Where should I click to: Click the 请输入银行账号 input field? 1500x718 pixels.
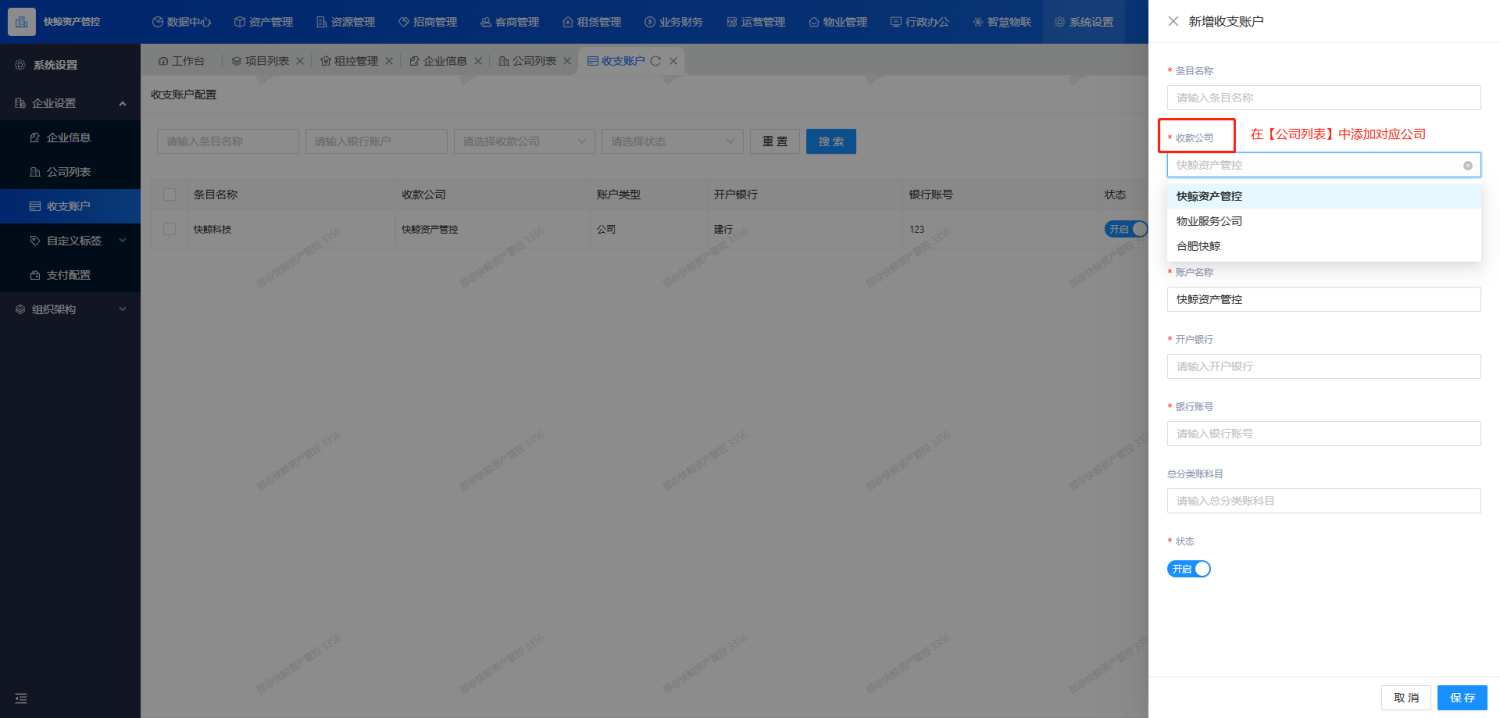[1323, 433]
